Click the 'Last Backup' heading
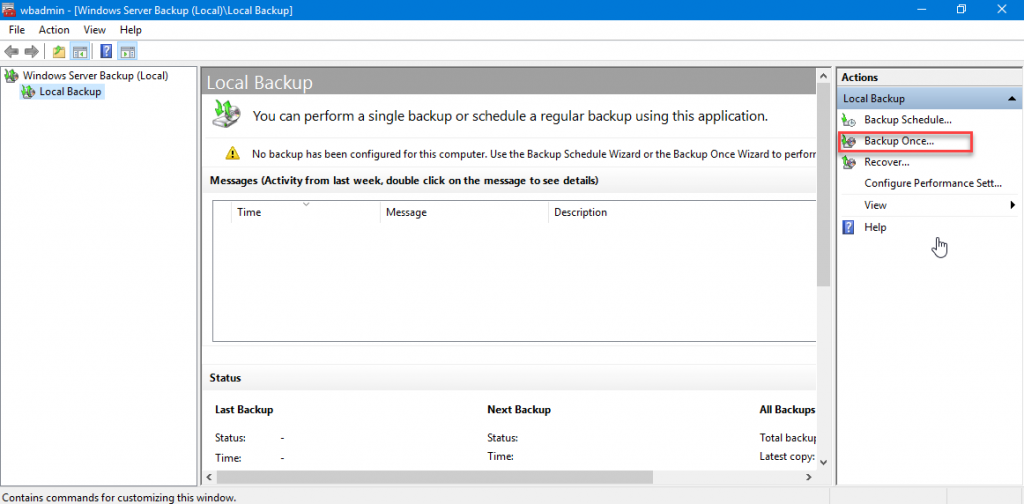Screen dimensions: 1024x504 (x=244, y=410)
